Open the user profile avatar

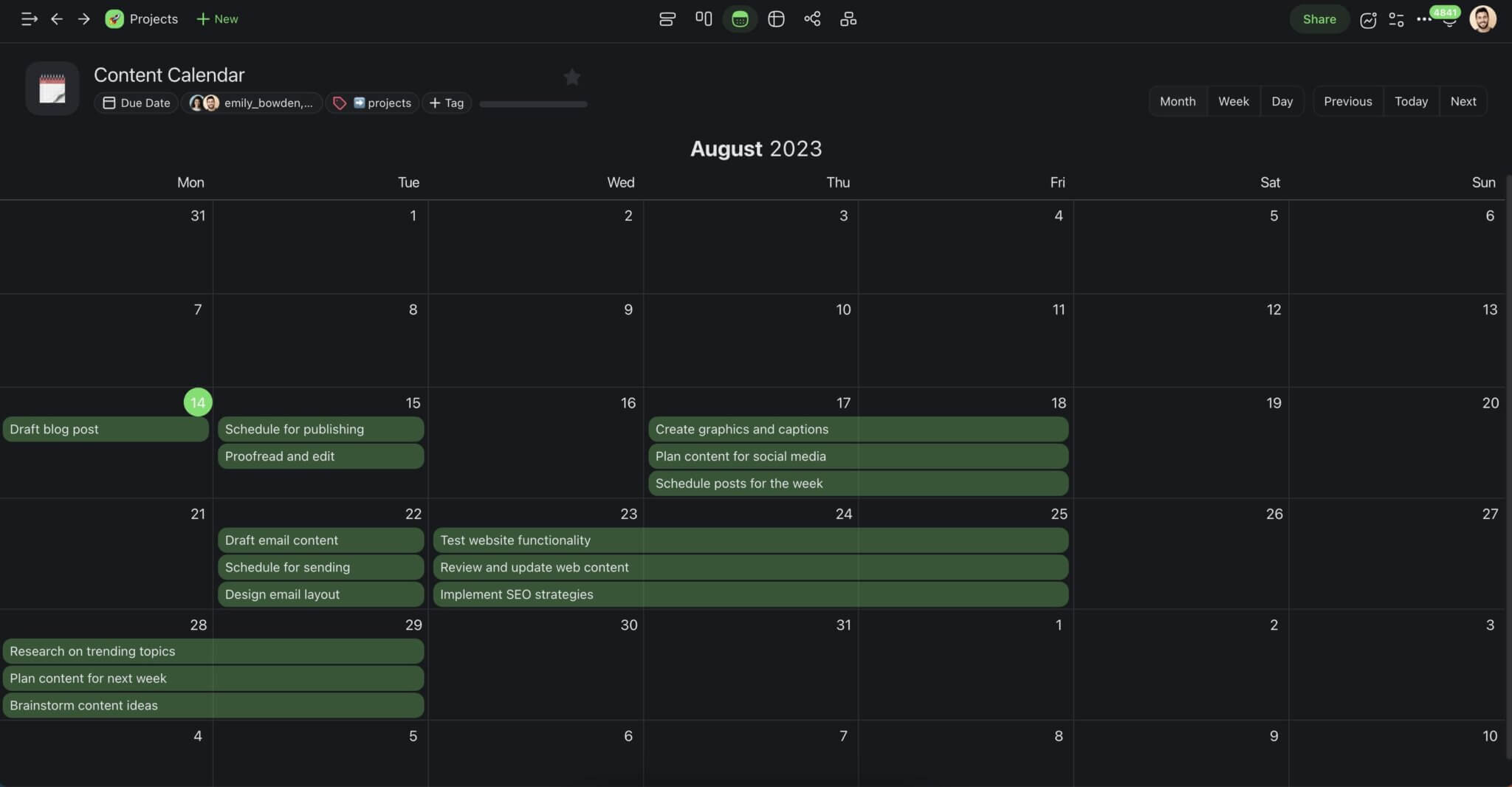coord(1482,19)
